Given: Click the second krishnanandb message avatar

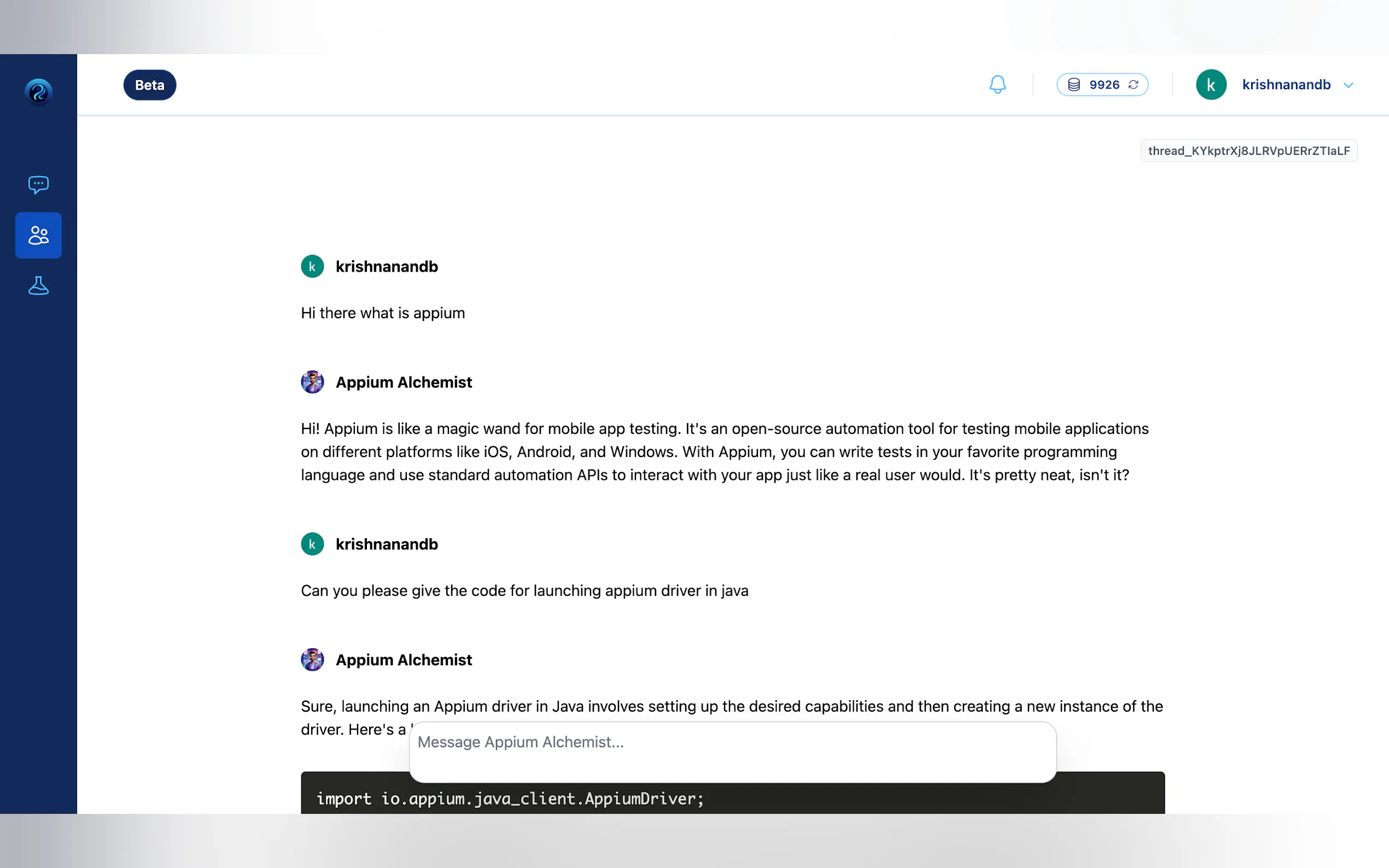Looking at the screenshot, I should (312, 544).
